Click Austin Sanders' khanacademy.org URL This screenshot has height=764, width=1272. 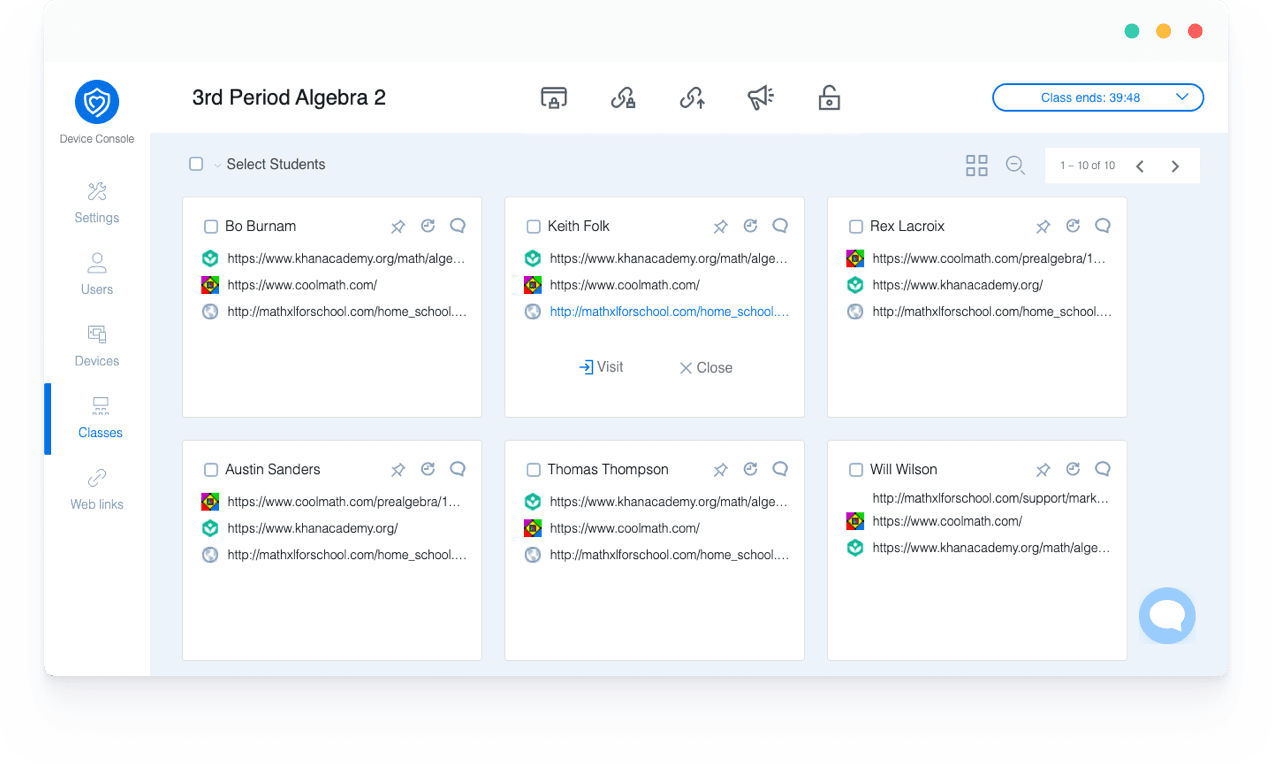click(x=313, y=528)
